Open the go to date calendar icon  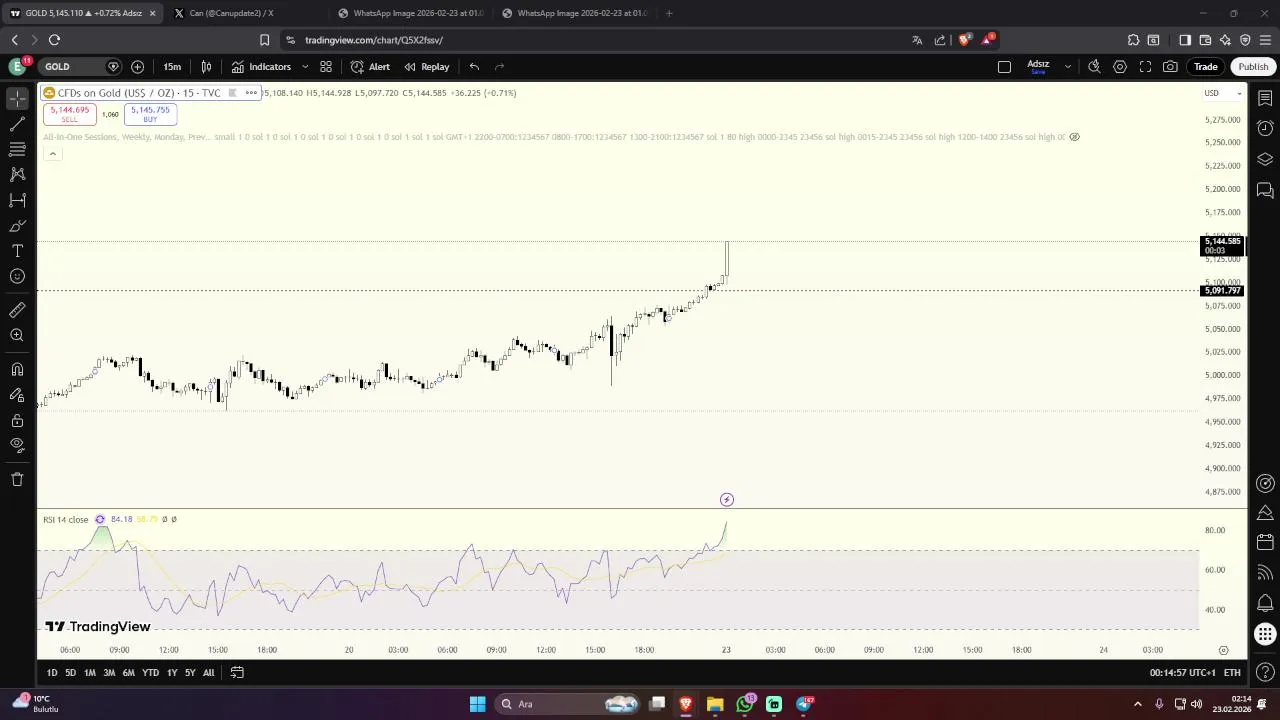[237, 673]
